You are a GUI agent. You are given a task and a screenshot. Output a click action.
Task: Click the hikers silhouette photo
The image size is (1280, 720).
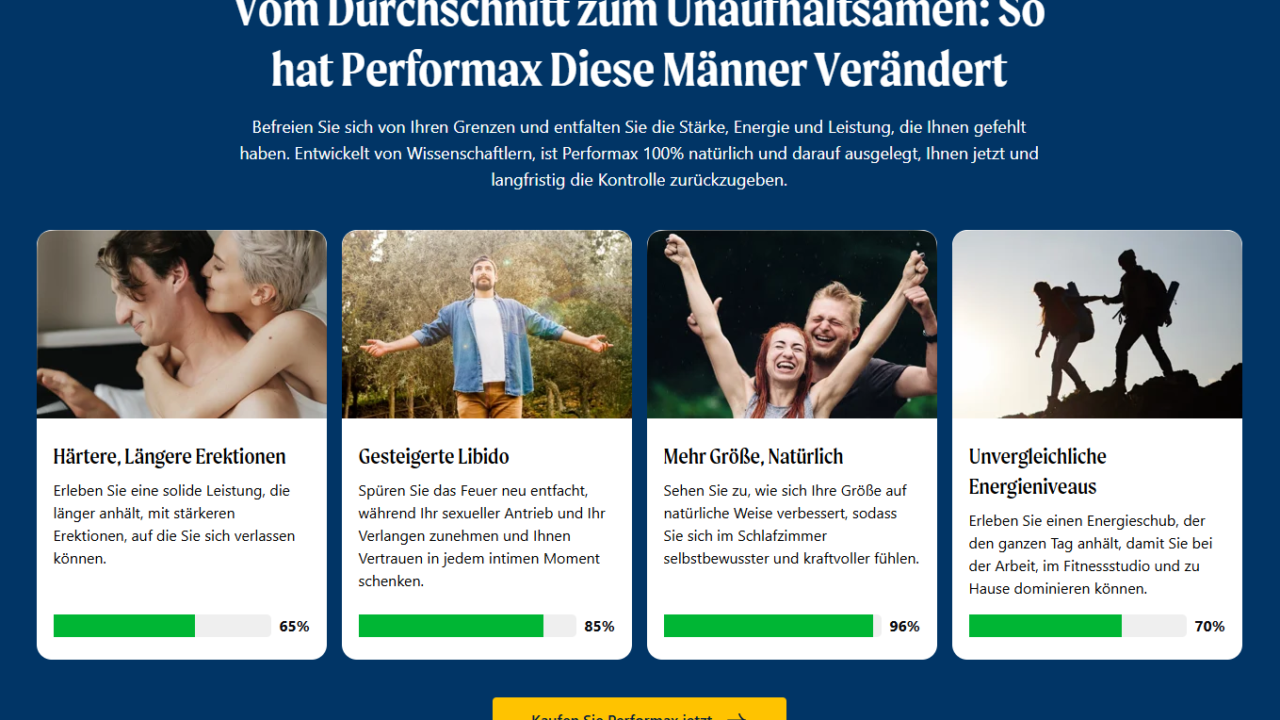click(x=1097, y=325)
